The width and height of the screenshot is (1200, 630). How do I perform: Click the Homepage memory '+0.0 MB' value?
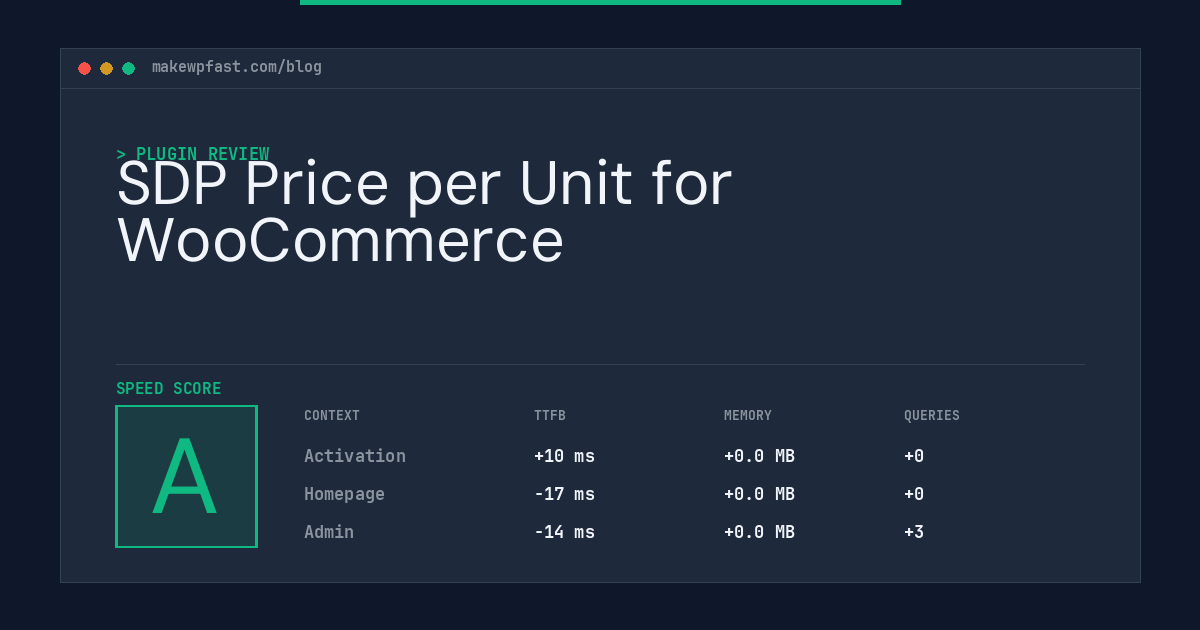759,494
